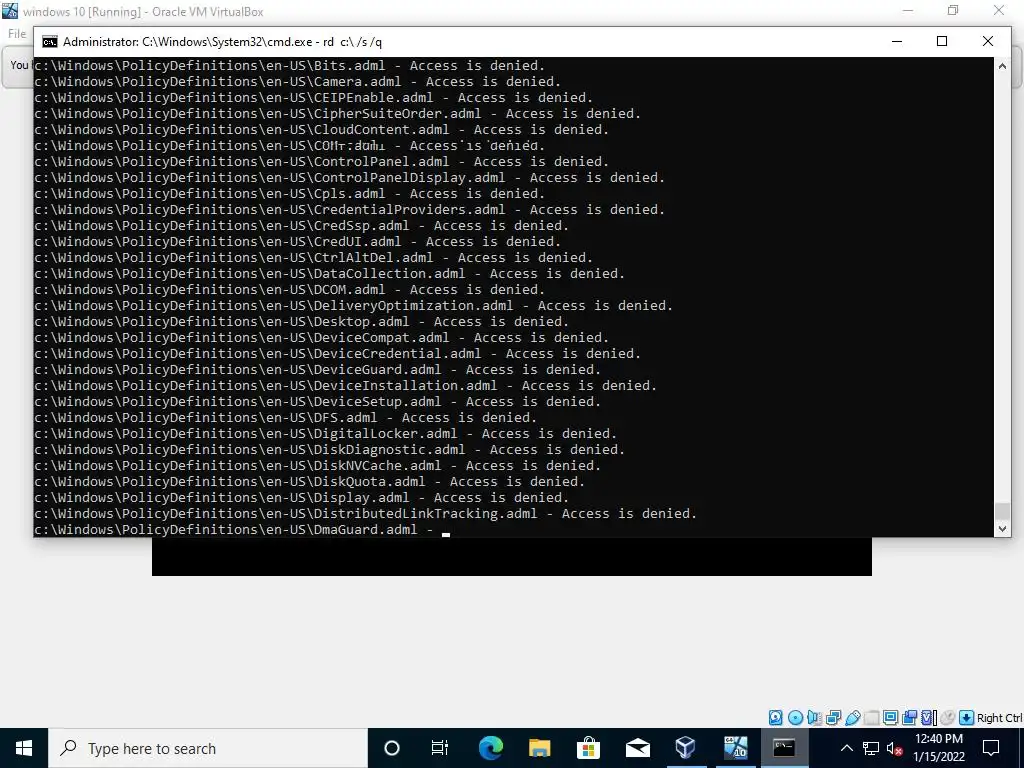Screen dimensions: 1024x768
Task: Restore down the VirtualBox window
Action: 953,10
